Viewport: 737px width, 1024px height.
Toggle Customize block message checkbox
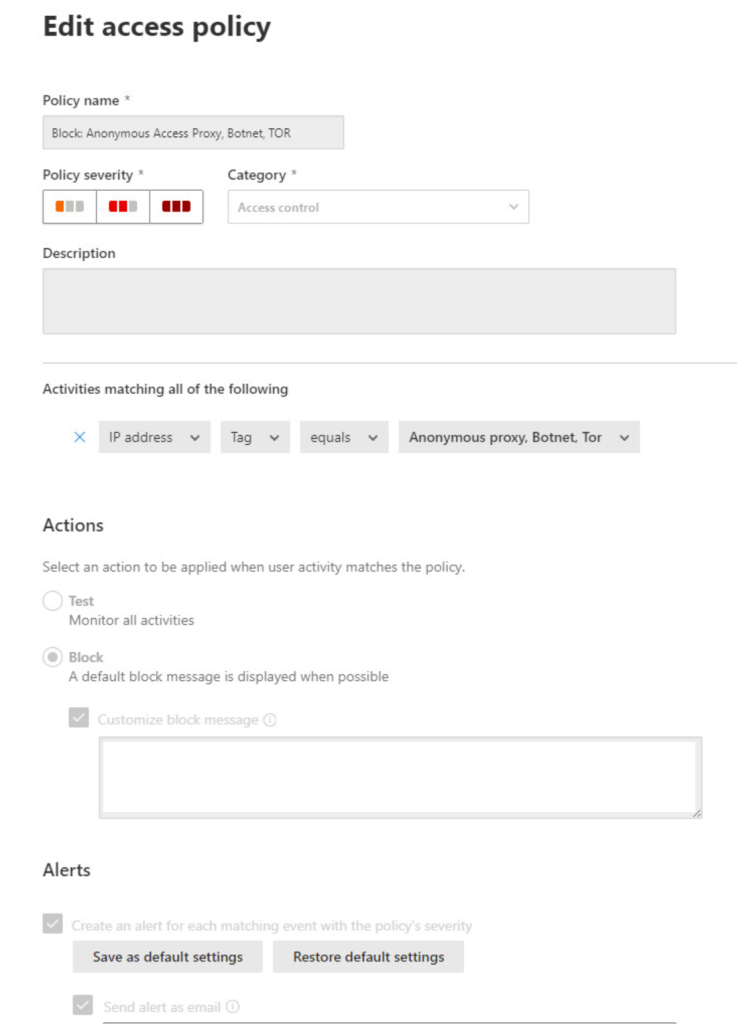[x=79, y=718]
